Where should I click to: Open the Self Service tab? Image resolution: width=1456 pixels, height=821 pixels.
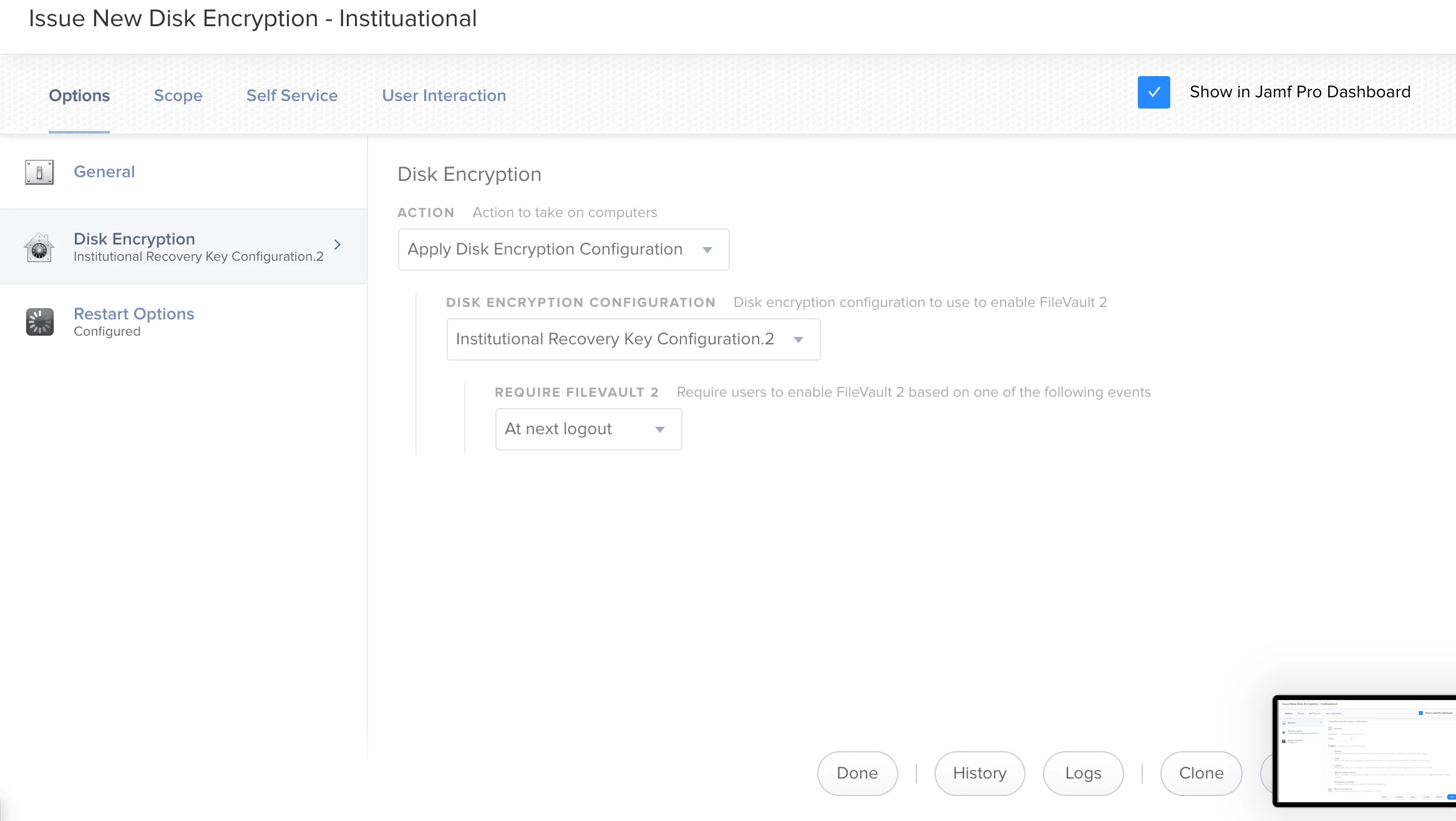point(292,95)
